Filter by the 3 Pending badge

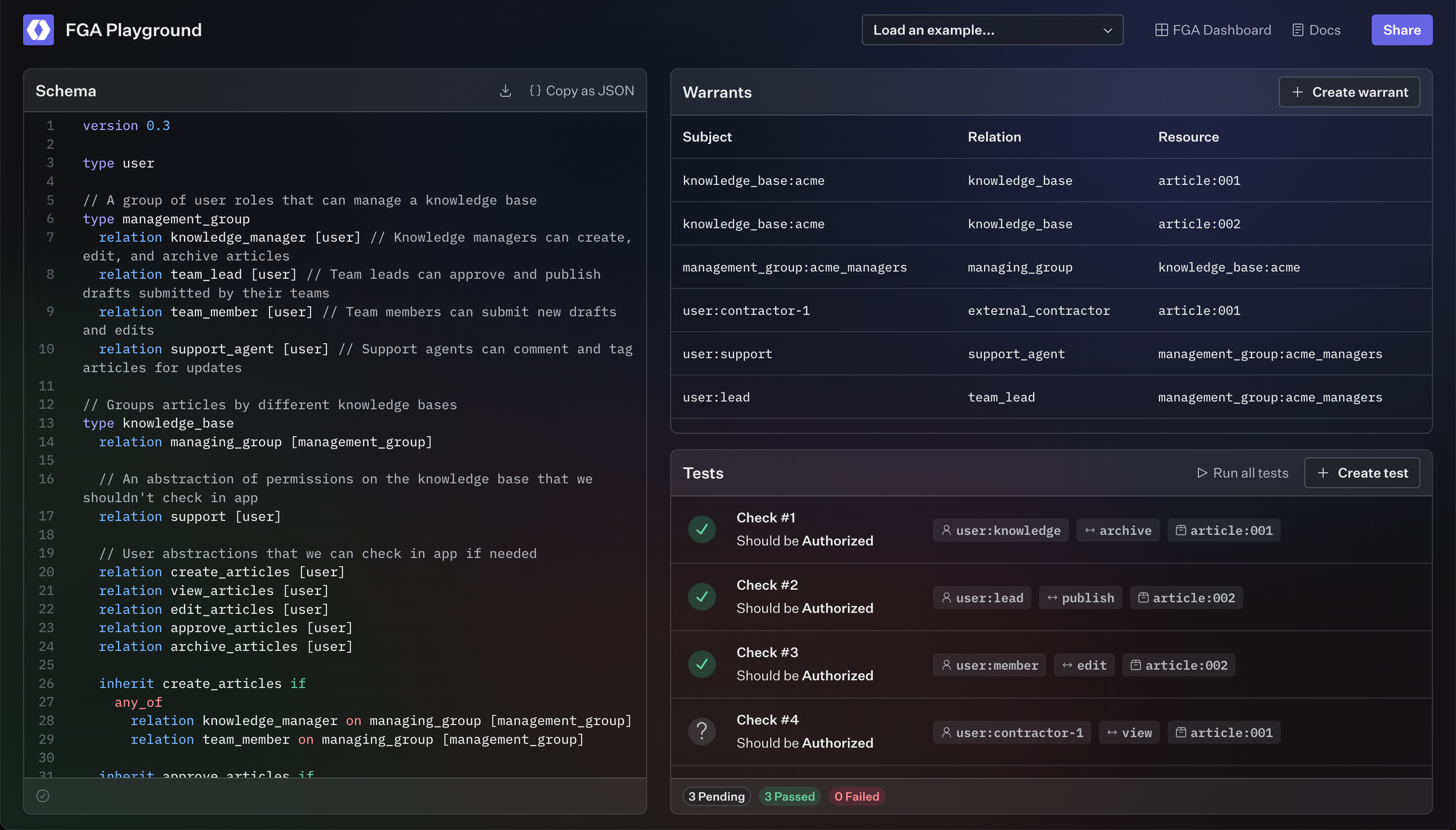(x=716, y=796)
